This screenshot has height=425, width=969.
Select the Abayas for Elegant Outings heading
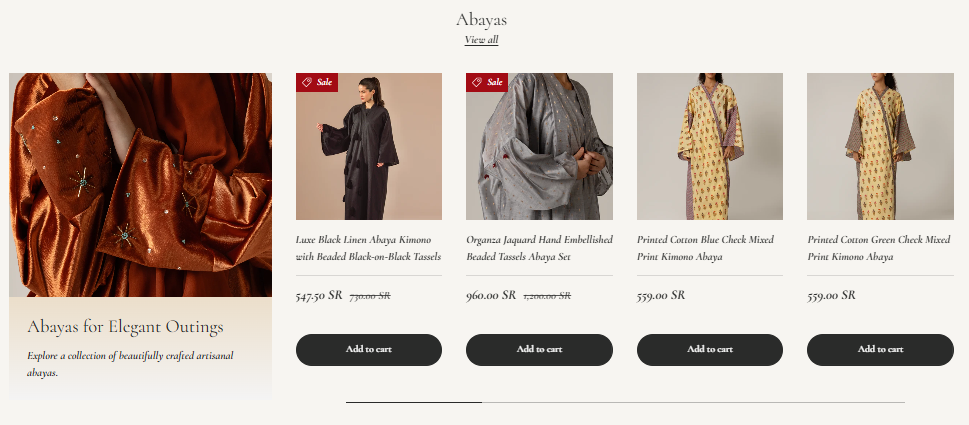125,327
